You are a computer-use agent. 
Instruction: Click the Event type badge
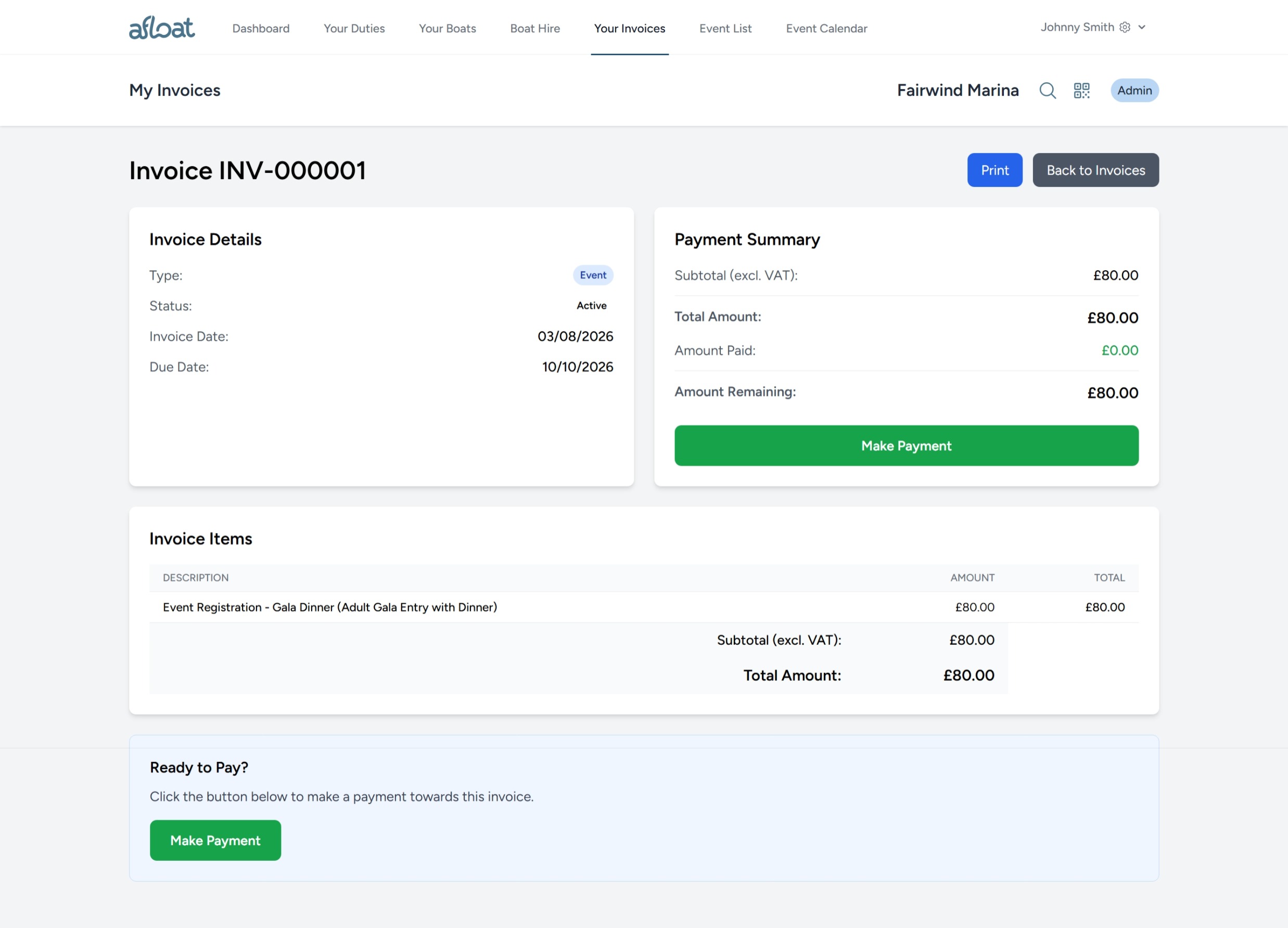pyautogui.click(x=592, y=275)
